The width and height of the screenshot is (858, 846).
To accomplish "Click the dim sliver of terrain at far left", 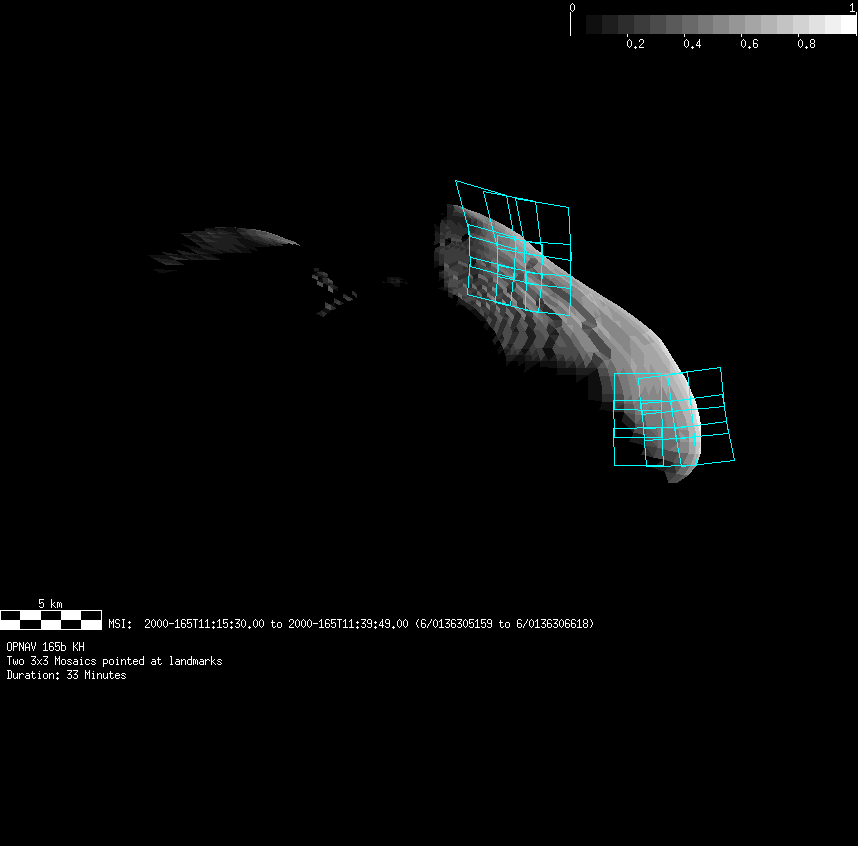I will point(225,246).
